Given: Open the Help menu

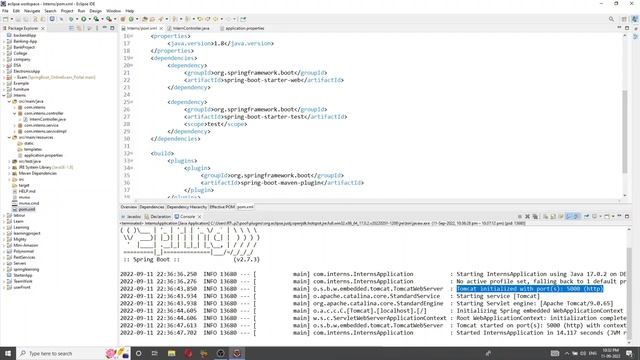Looking at the screenshot, I should coord(129,11).
